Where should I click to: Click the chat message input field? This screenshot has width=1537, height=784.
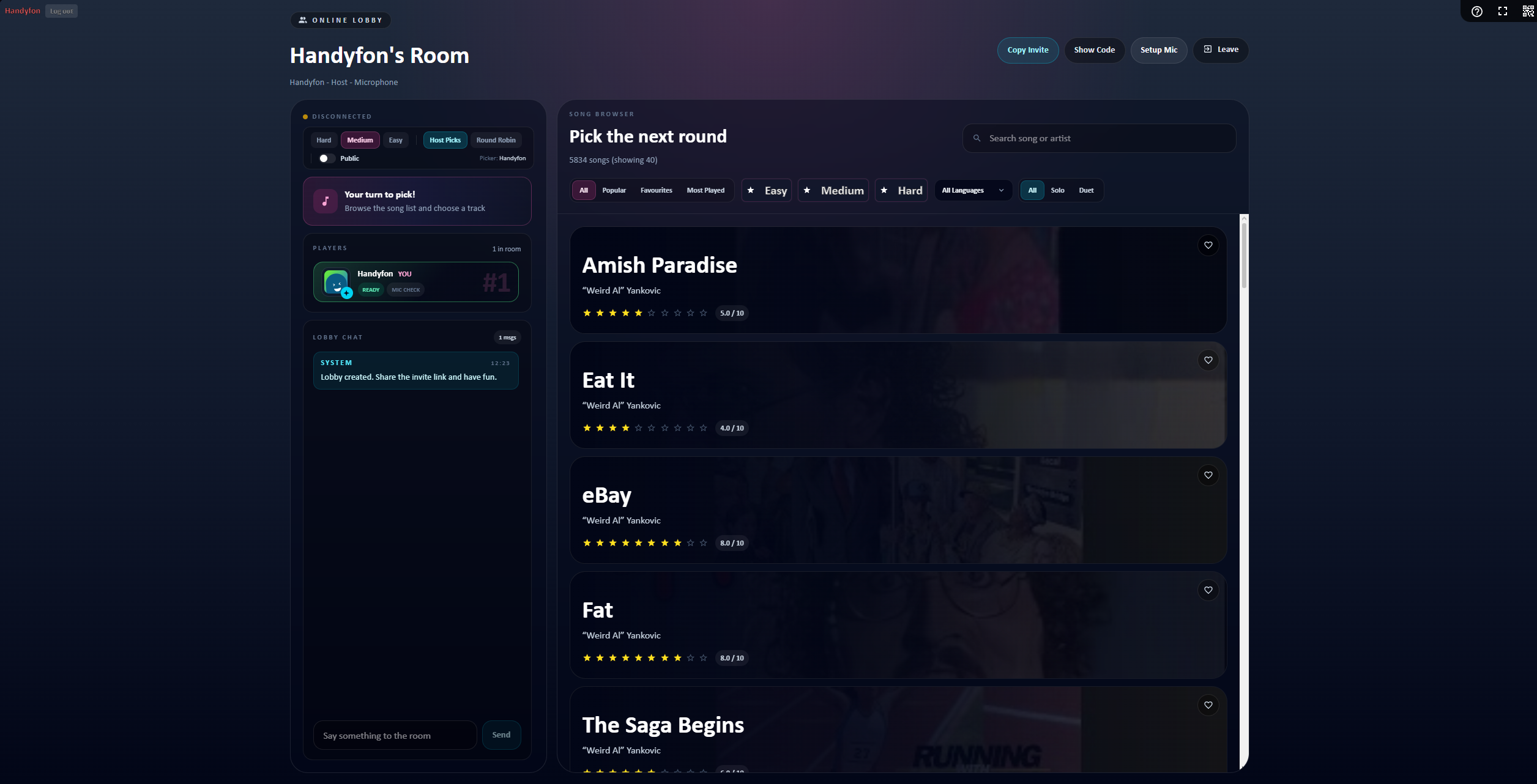point(395,735)
